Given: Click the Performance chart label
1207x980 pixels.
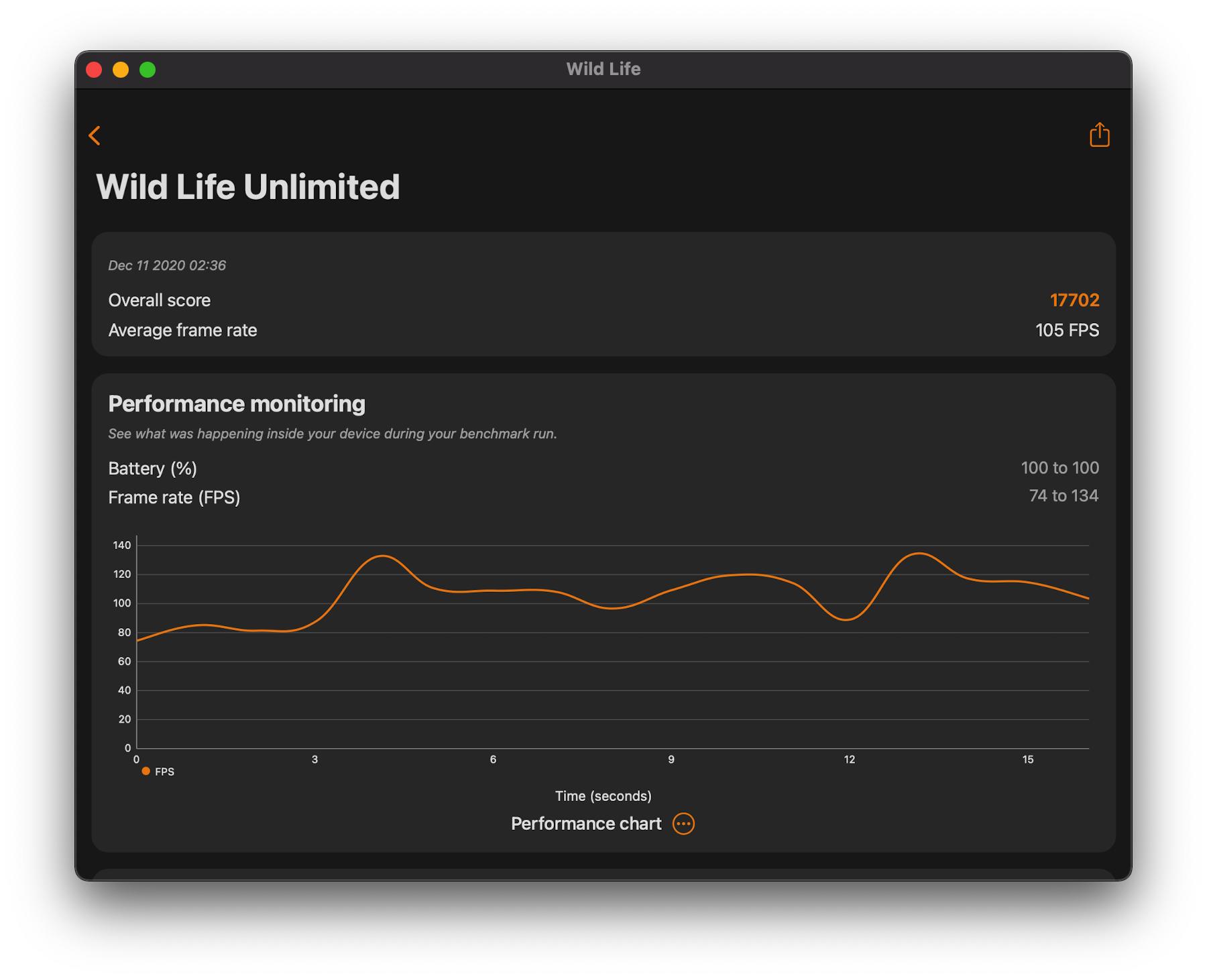Looking at the screenshot, I should click(x=586, y=824).
